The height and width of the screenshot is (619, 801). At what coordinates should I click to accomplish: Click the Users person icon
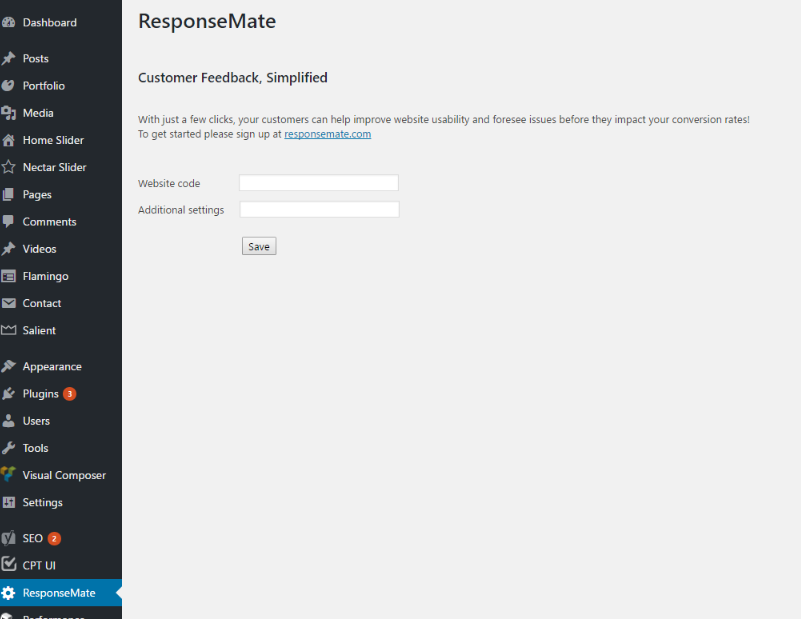point(8,421)
